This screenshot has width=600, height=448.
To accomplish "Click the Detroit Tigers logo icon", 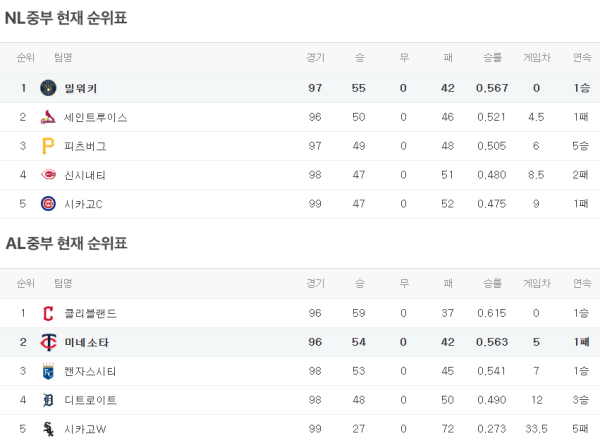I will coord(48,400).
